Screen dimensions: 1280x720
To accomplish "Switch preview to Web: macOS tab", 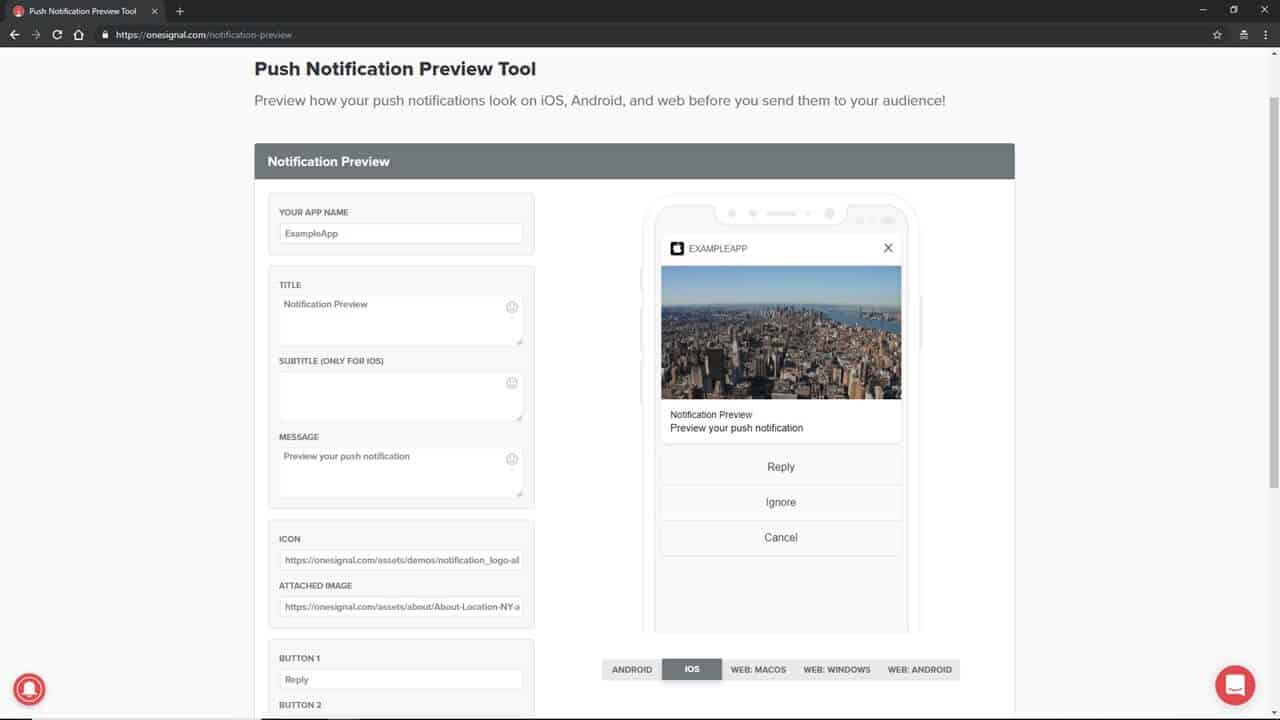I will click(x=758, y=669).
